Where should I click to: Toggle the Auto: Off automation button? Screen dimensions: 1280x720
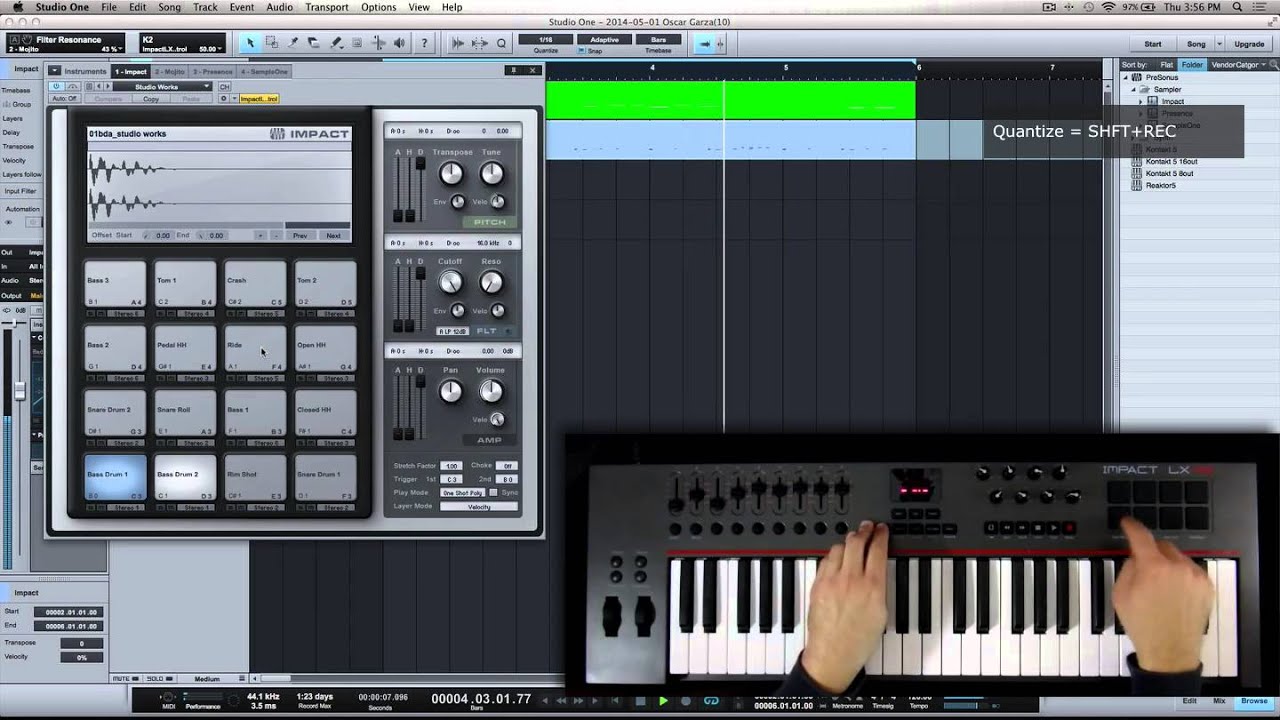click(65, 99)
